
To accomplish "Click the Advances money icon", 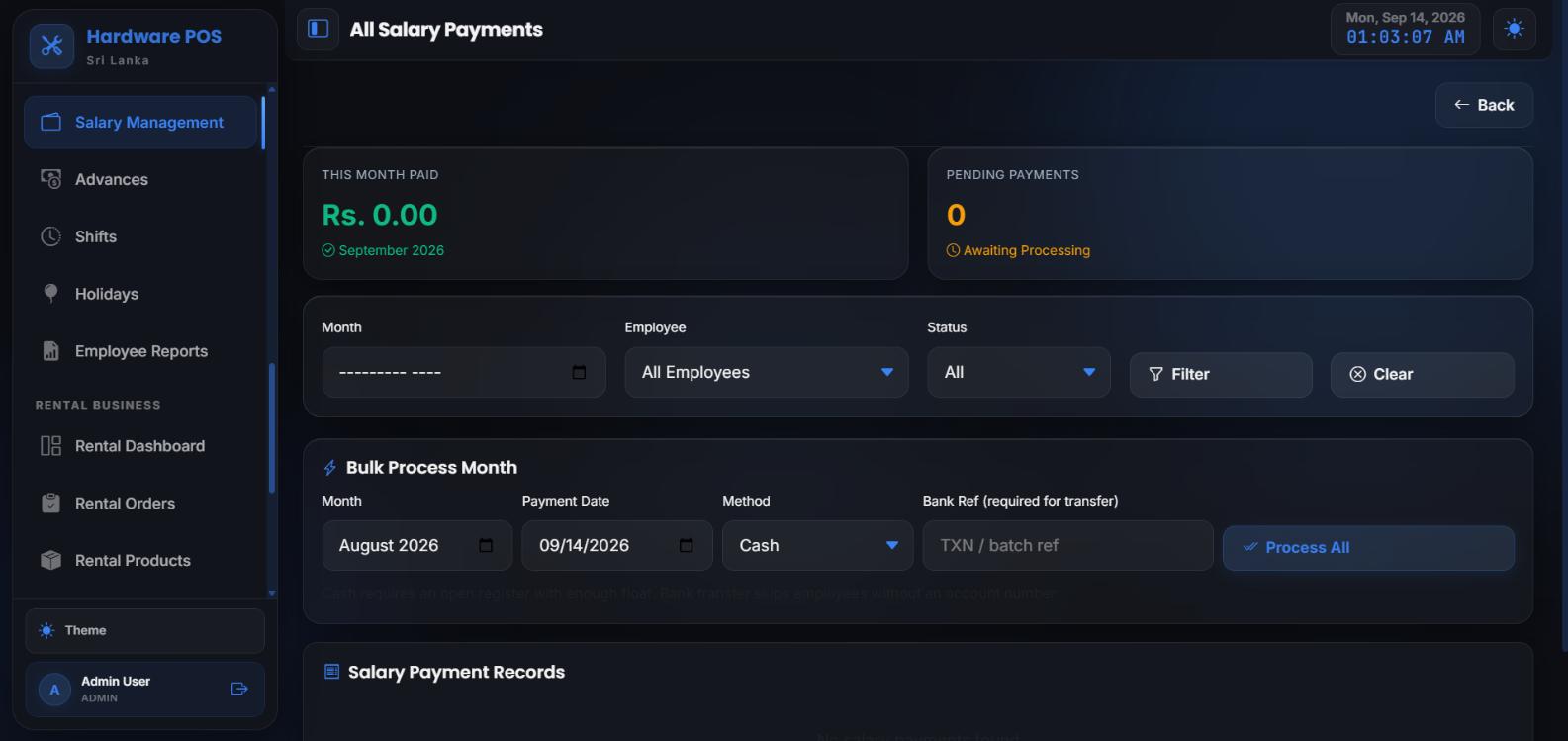I will 50,179.
